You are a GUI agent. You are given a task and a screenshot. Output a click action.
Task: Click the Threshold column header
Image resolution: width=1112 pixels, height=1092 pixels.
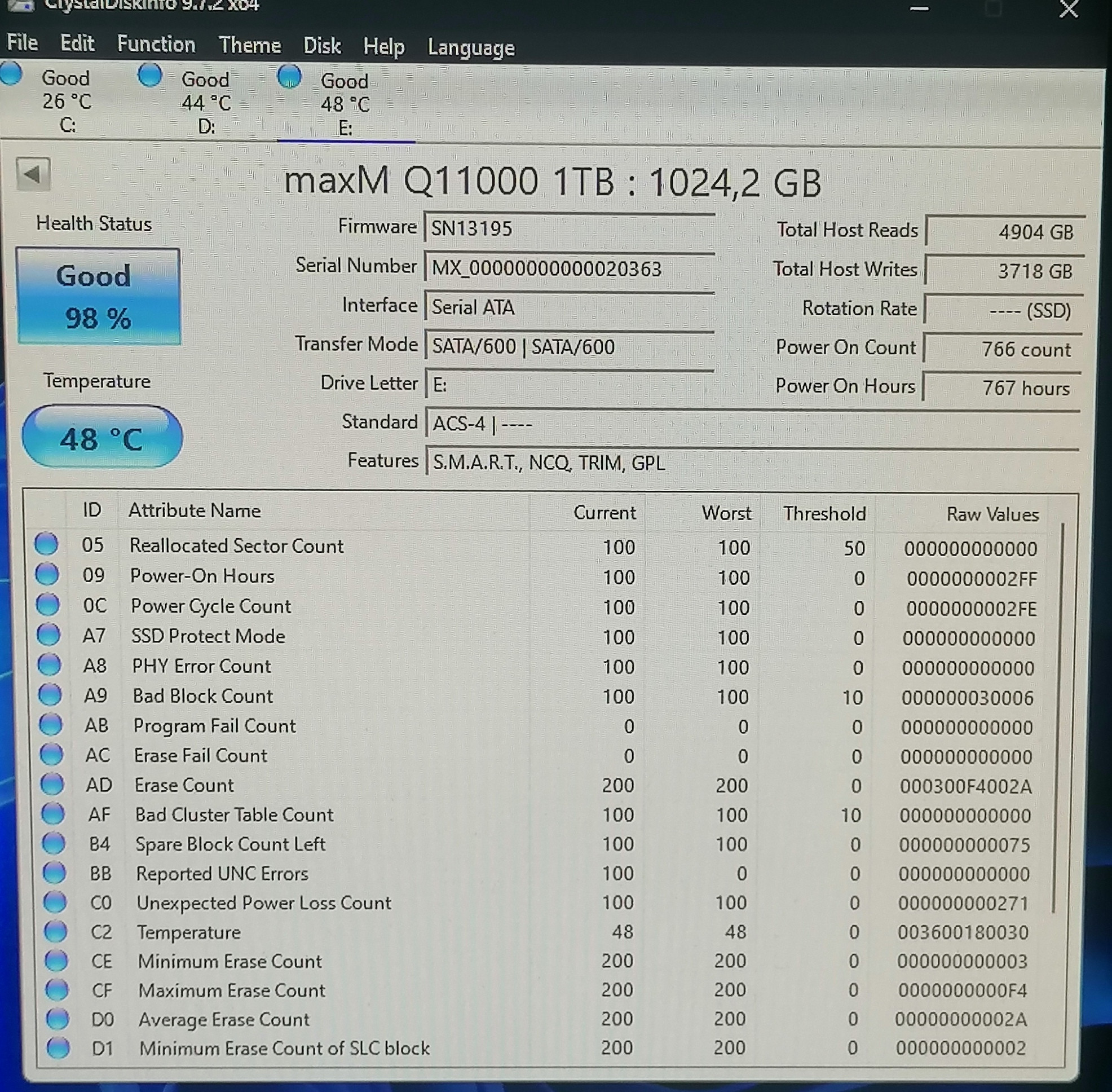(x=824, y=513)
